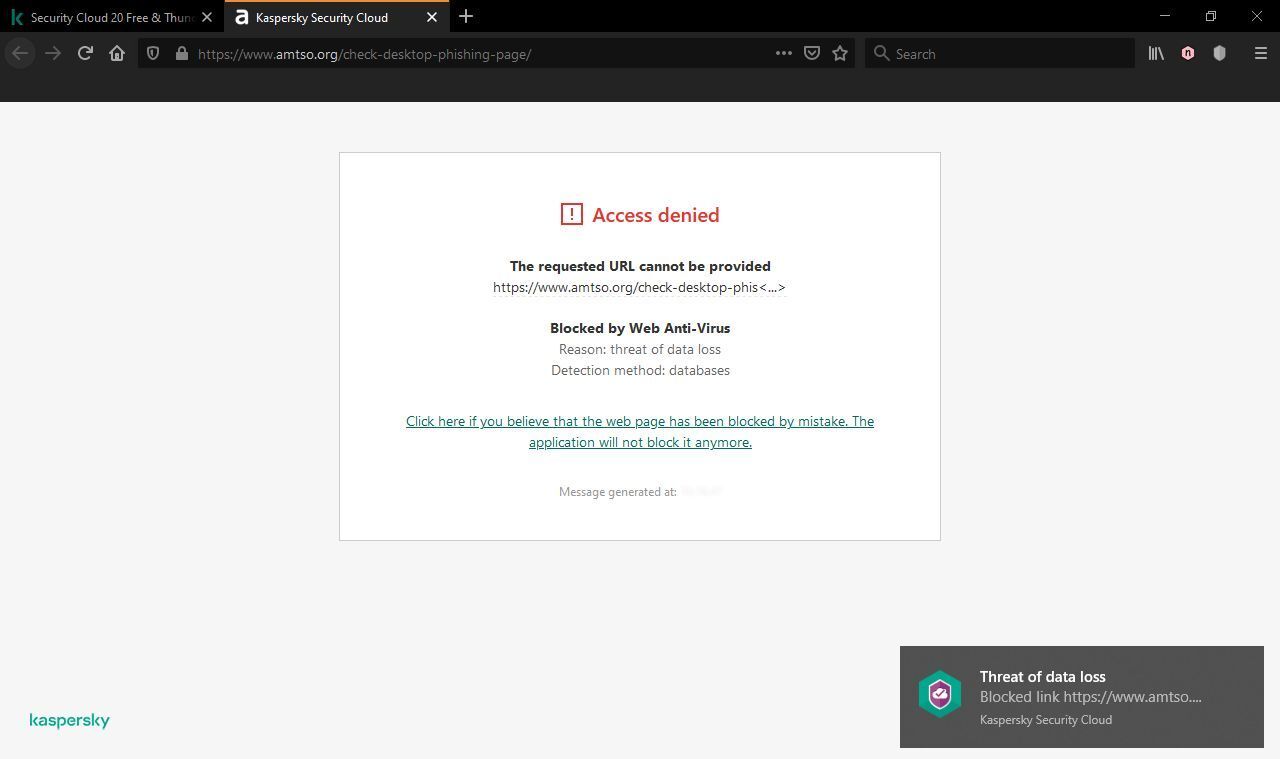This screenshot has height=759, width=1280.
Task: Switch to Security Cloud 20 Free tab
Action: pos(112,17)
